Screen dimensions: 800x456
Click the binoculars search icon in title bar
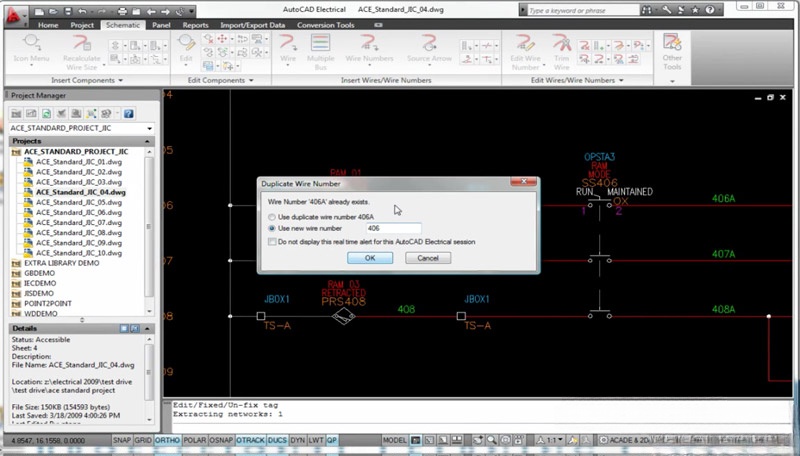click(646, 10)
